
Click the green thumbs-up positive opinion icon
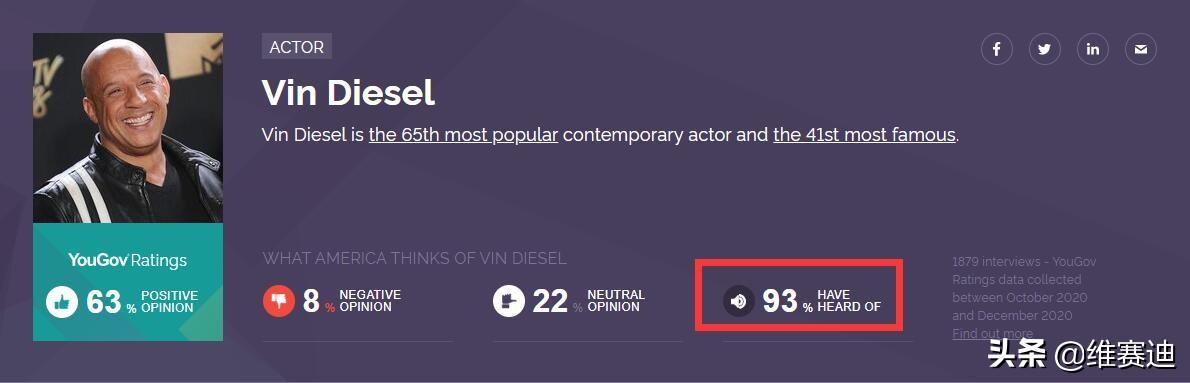(61, 302)
